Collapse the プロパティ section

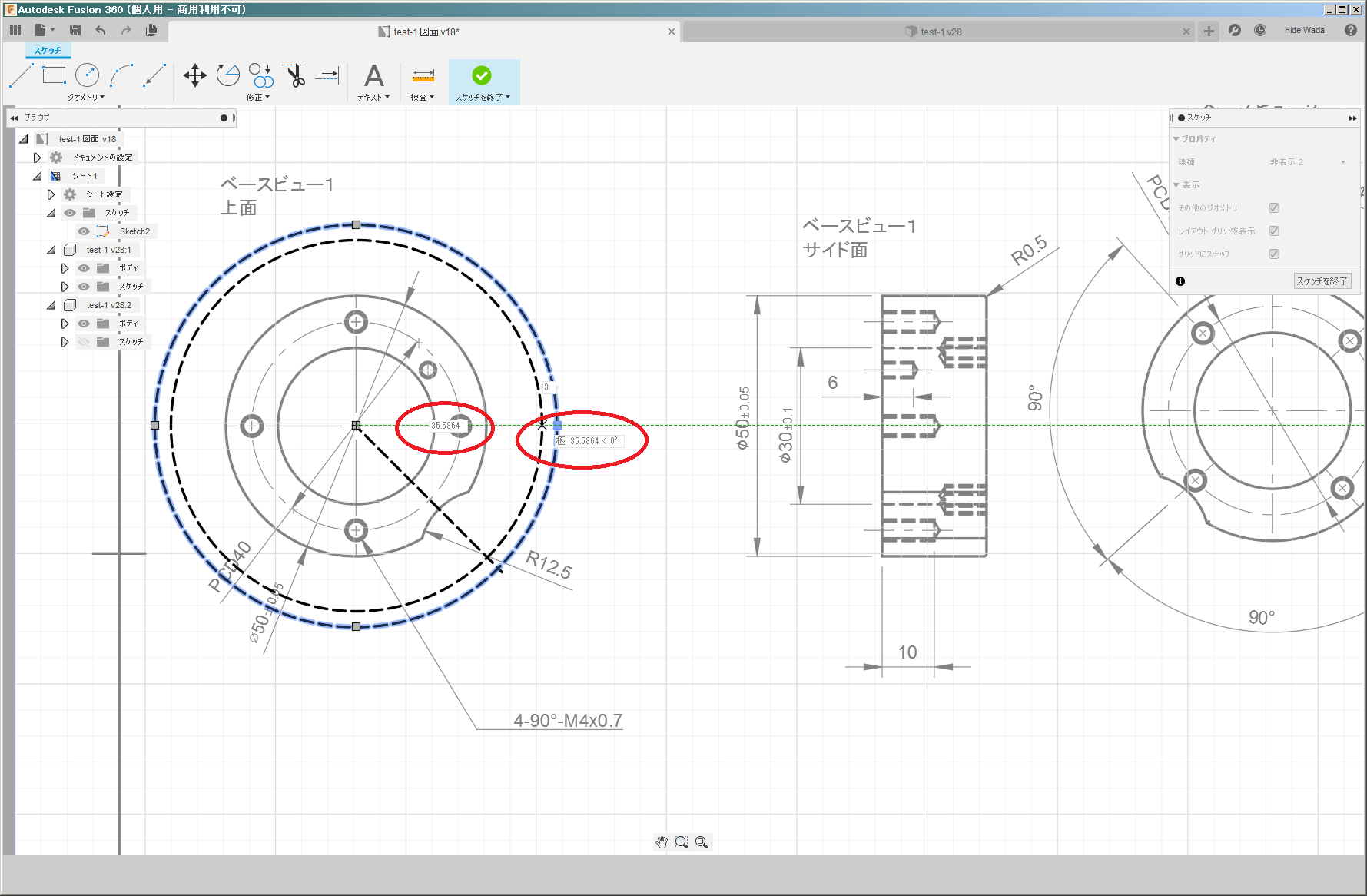coord(1176,139)
